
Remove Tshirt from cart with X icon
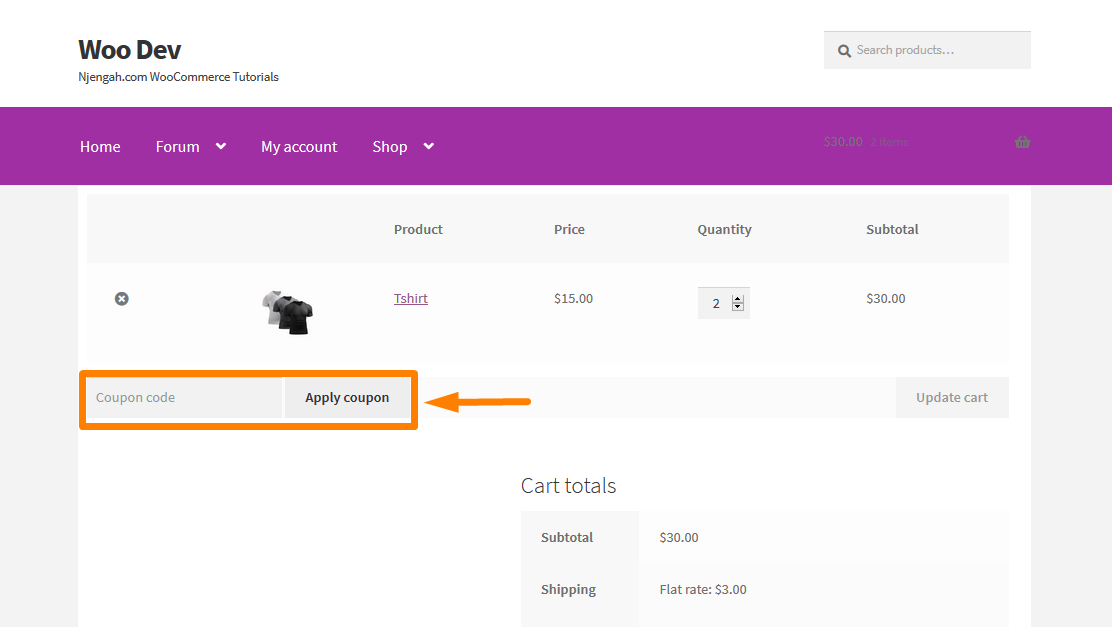pyautogui.click(x=122, y=299)
